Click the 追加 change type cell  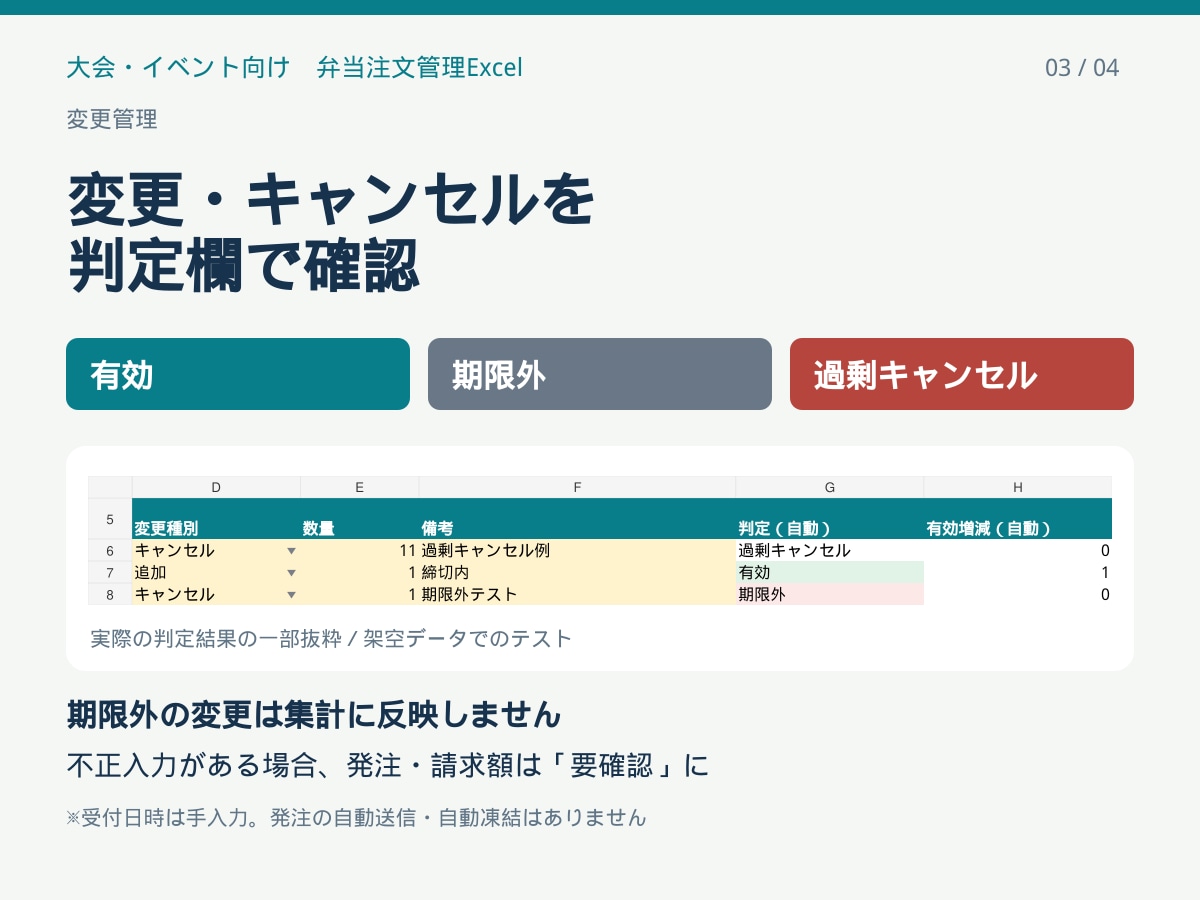(x=216, y=573)
